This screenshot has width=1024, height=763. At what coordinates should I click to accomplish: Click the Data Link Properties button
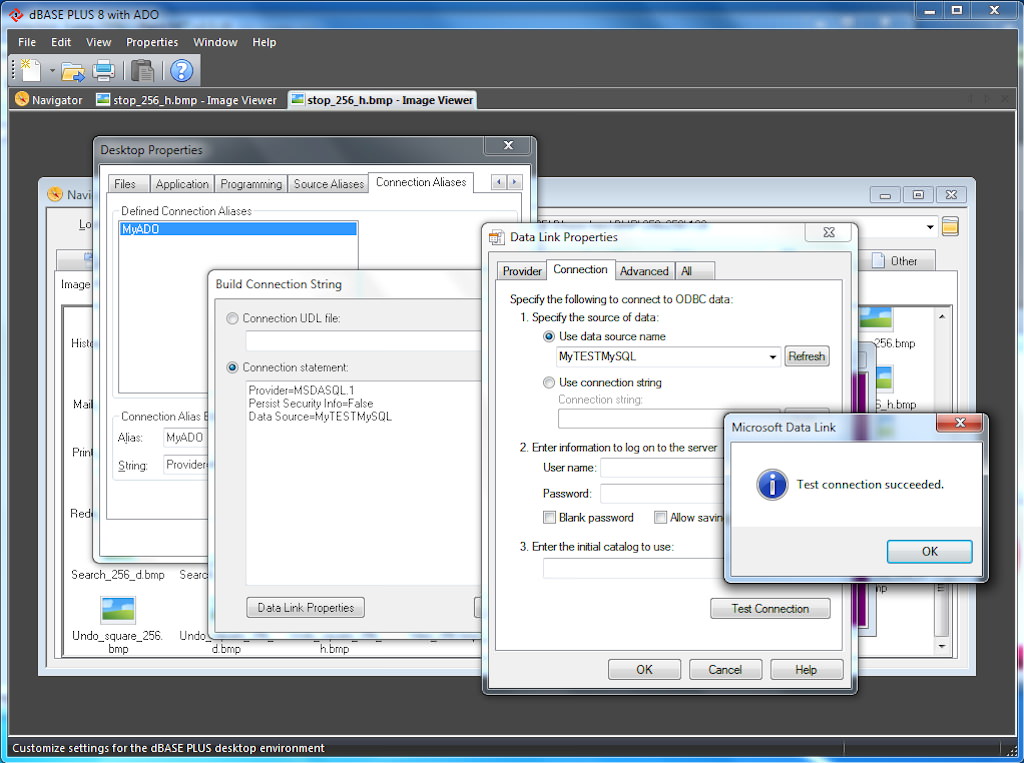(306, 608)
